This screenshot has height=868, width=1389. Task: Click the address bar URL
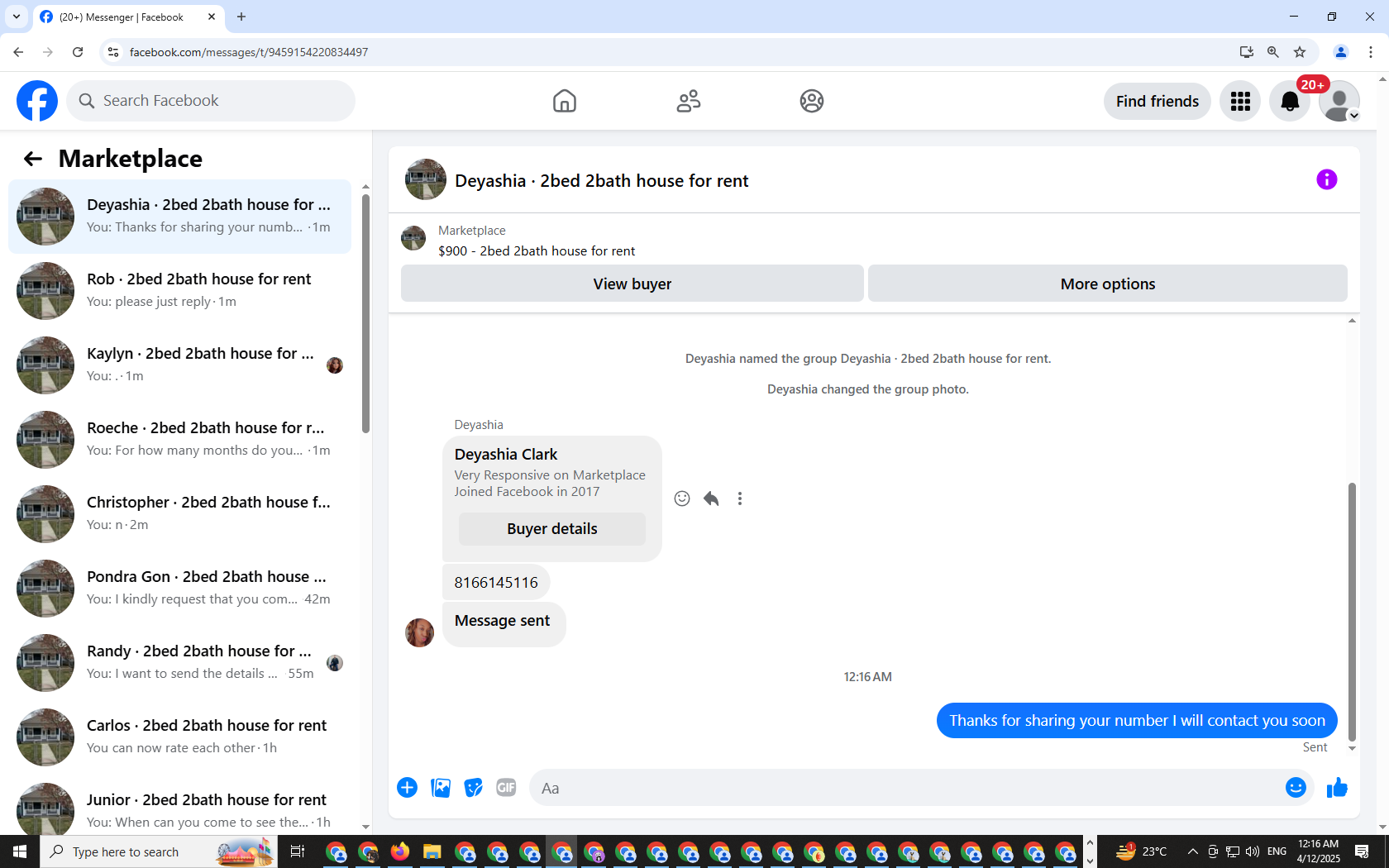[x=249, y=52]
